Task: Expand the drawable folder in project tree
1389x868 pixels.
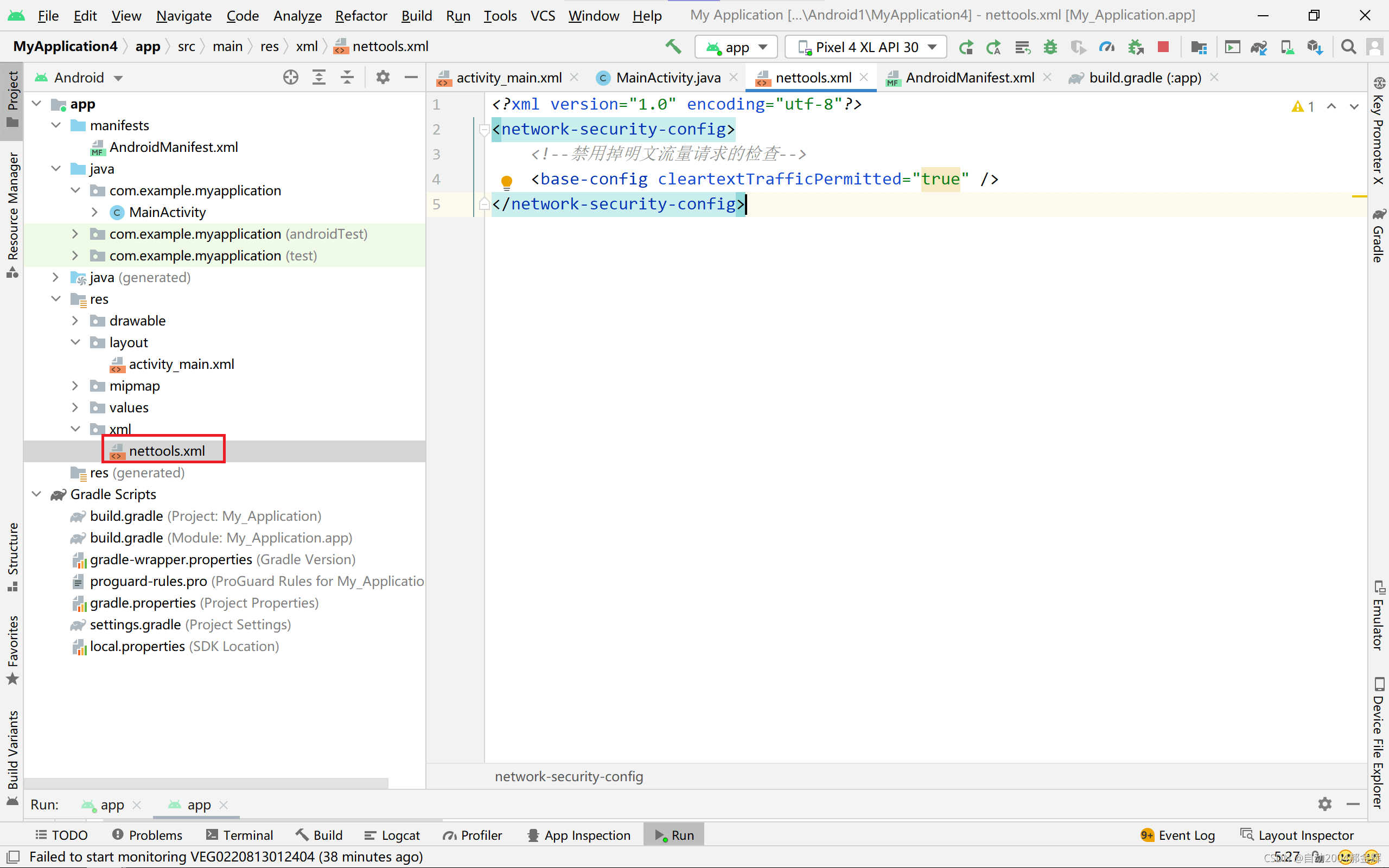Action: [x=76, y=320]
